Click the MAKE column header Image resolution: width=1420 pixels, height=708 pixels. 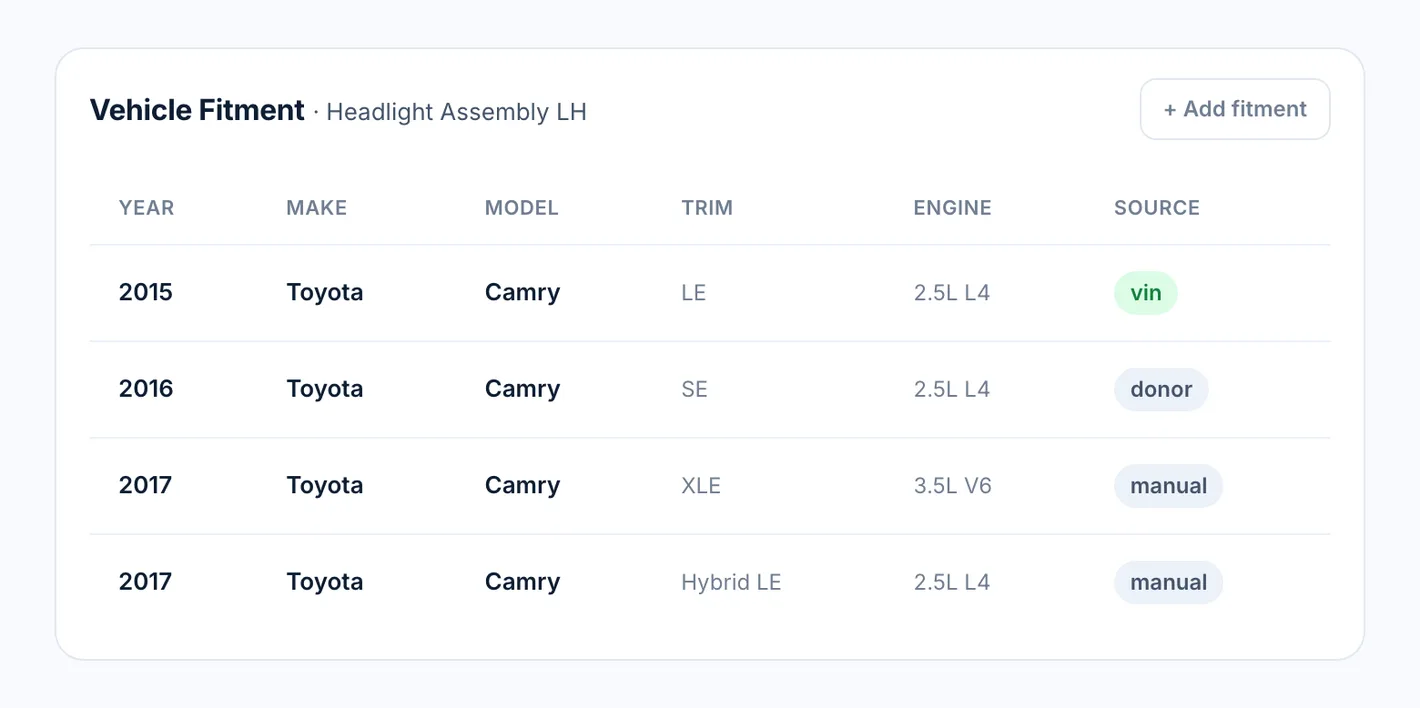[x=317, y=208]
